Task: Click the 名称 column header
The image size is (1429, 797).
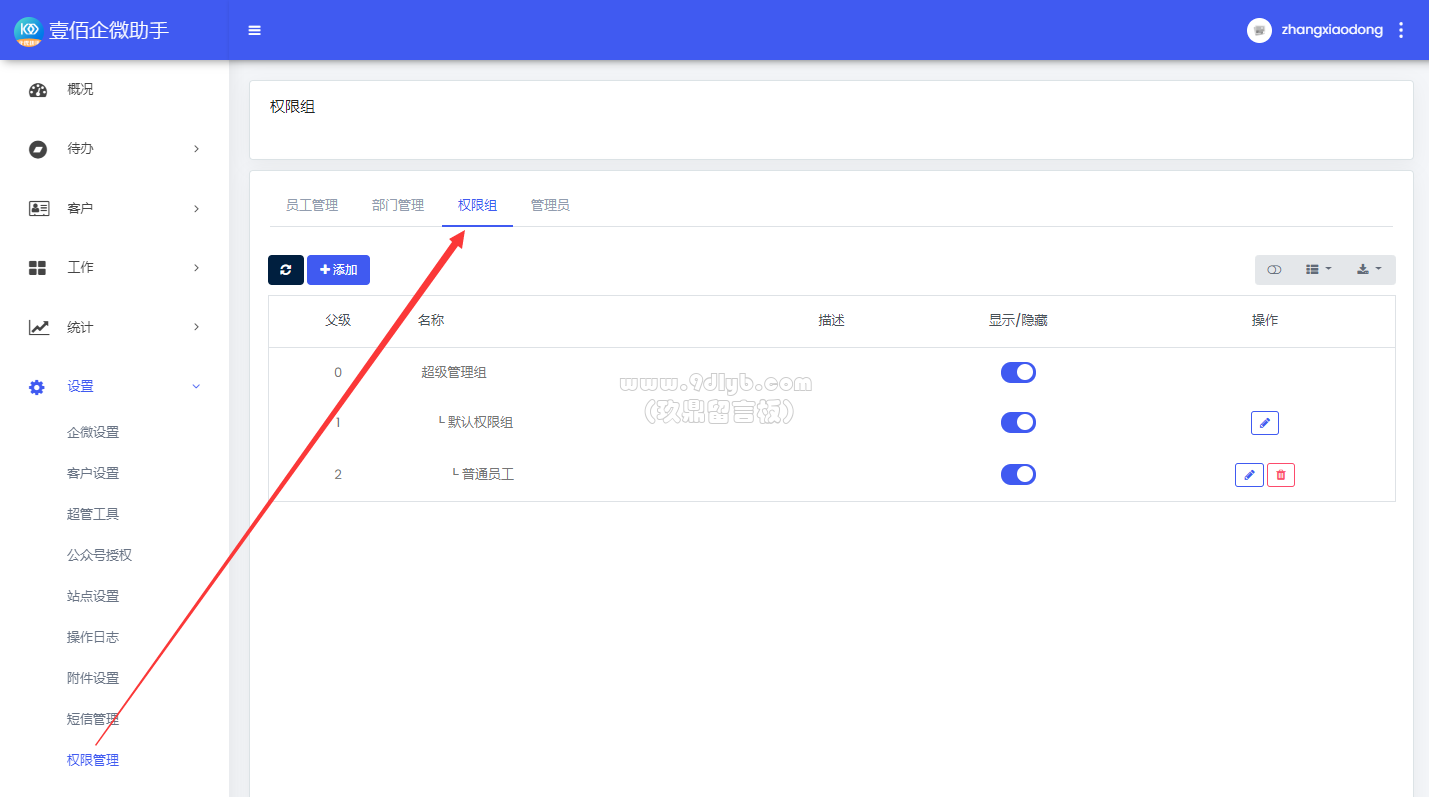Action: [431, 321]
